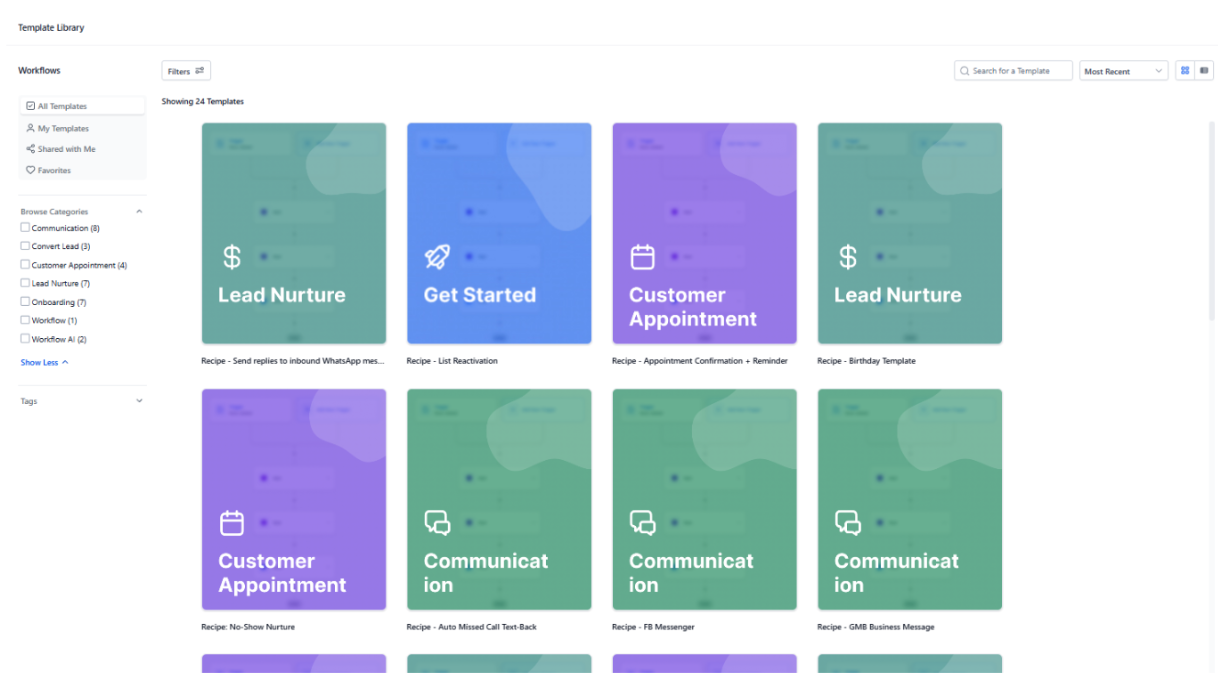This screenshot has height=679, width=1218.
Task: Check the Customer Appointment (4) category
Action: click(25, 265)
